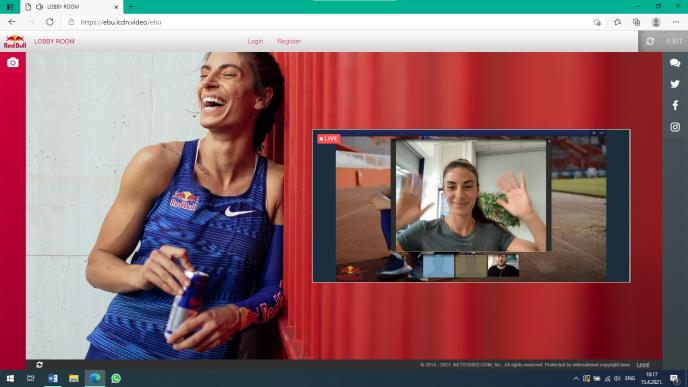Click the EXIT button

pyautogui.click(x=674, y=41)
